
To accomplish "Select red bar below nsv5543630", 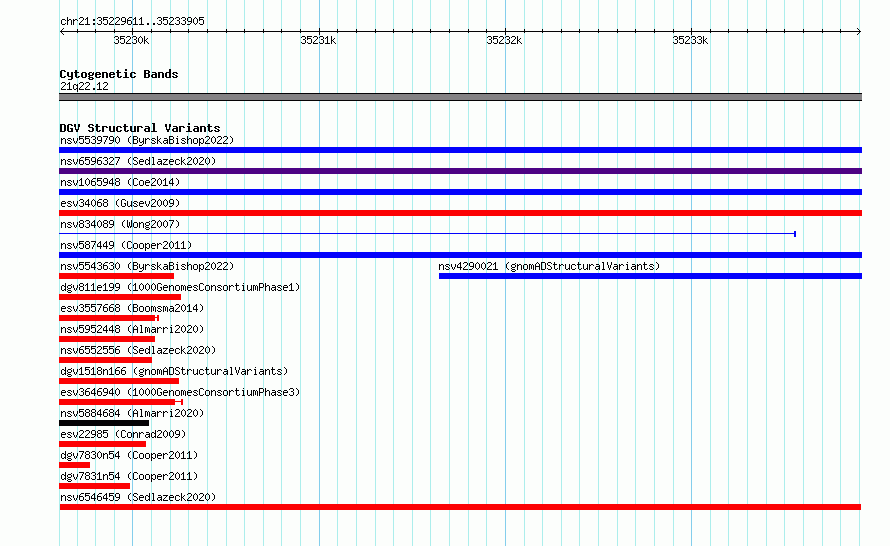I will point(116,276).
